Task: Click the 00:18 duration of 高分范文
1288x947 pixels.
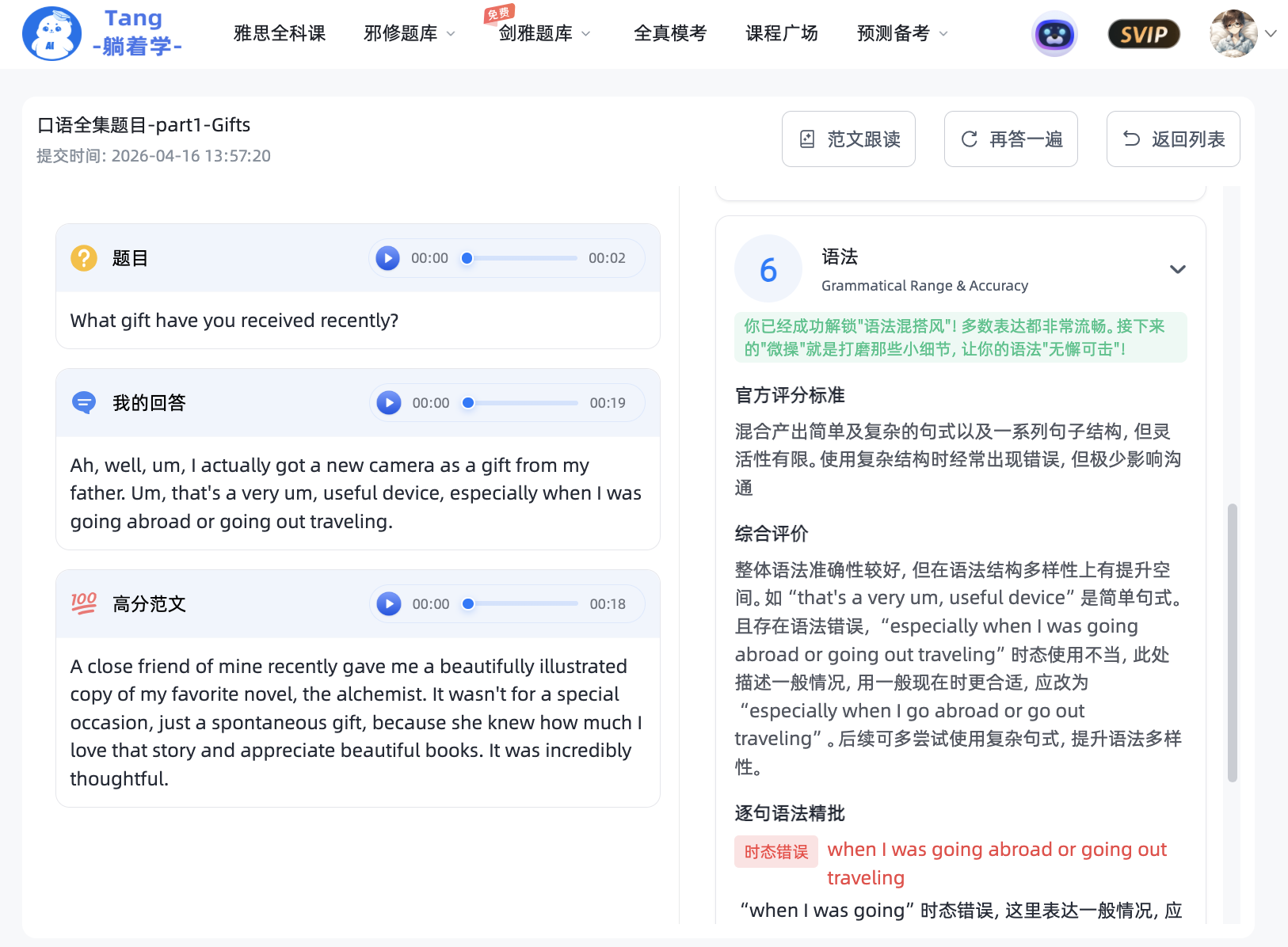Action: [608, 604]
